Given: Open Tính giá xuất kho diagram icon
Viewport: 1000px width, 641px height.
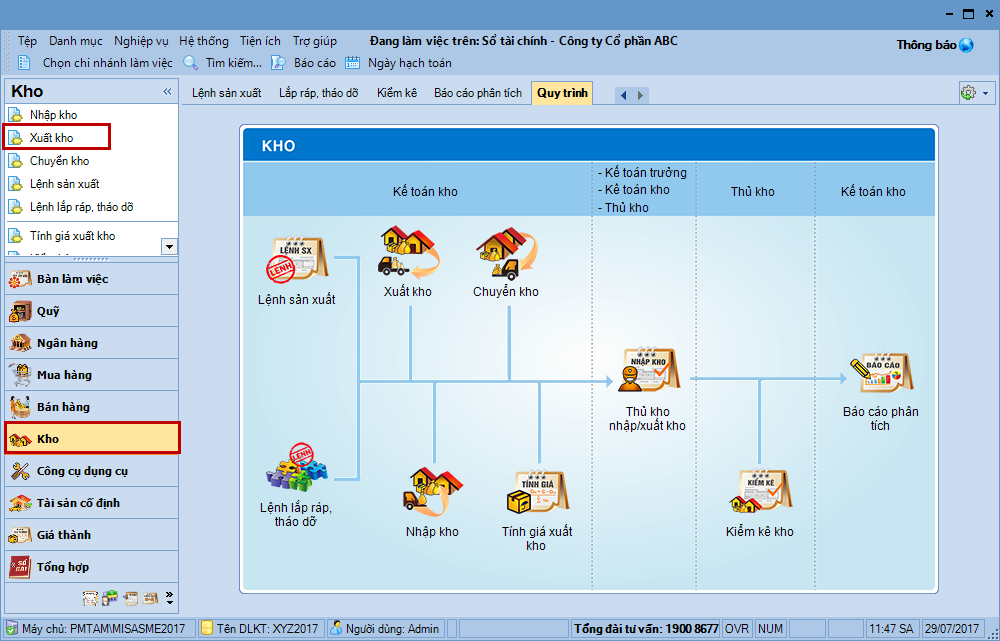Looking at the screenshot, I should point(537,493).
